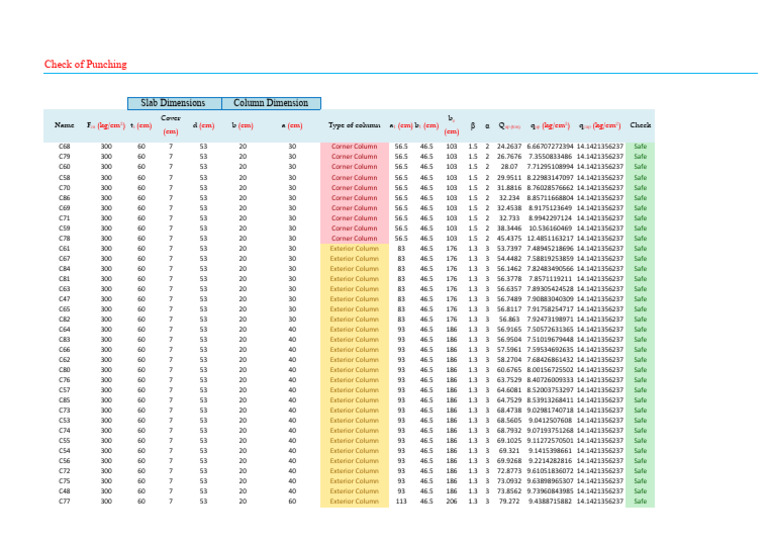Screen dimensions: 768x543
Task: Select the Check column header
Action: [641, 125]
